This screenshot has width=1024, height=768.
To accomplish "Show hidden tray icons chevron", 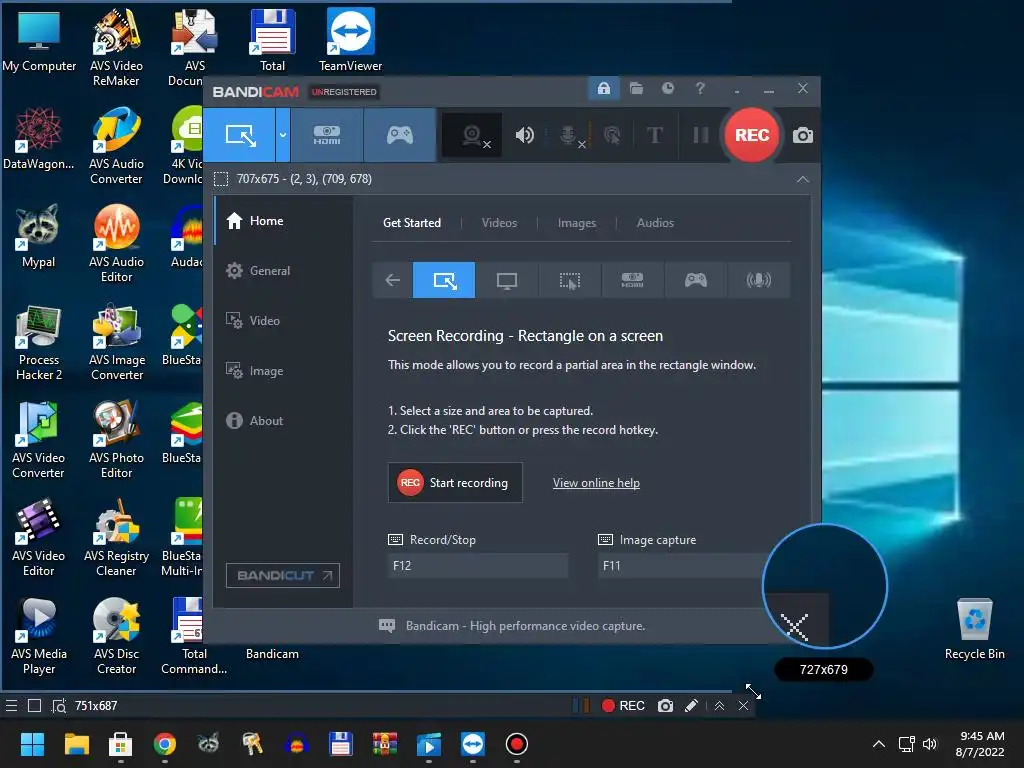I will click(878, 744).
